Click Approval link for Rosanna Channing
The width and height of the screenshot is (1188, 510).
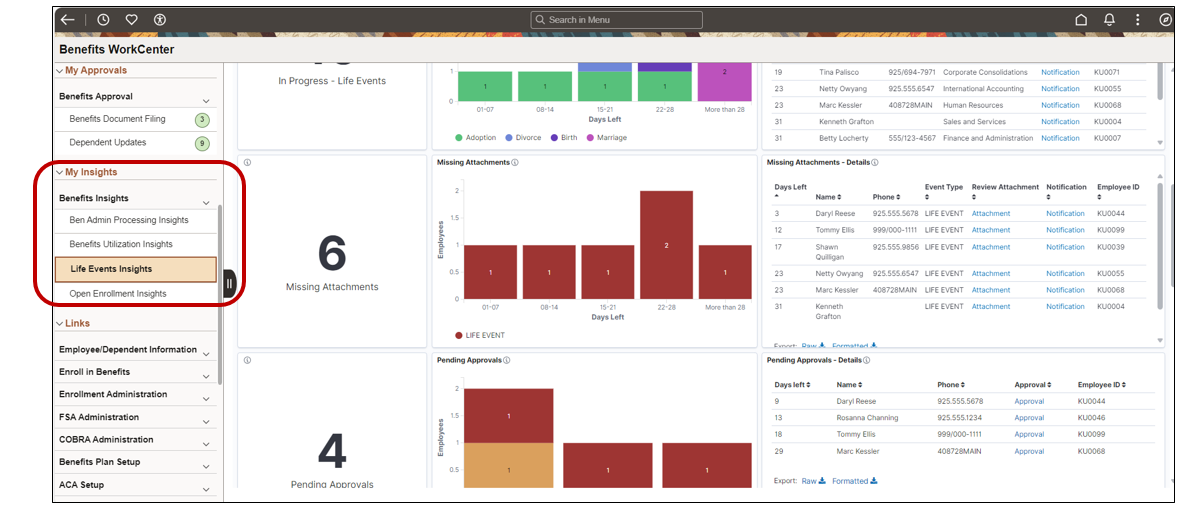pyautogui.click(x=1029, y=418)
